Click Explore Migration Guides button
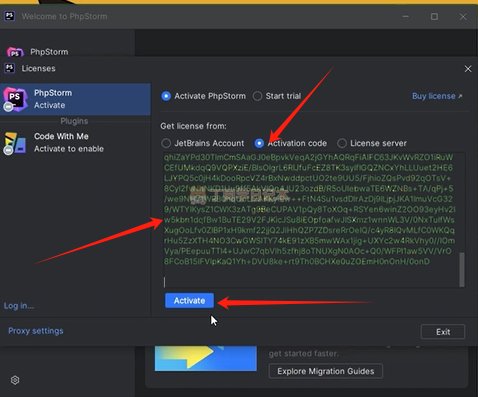Image resolution: width=478 pixels, height=397 pixels. coord(326,371)
